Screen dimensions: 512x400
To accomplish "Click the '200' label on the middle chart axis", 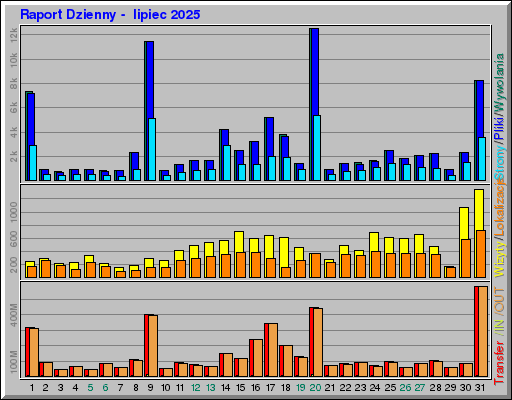I will [14, 266].
